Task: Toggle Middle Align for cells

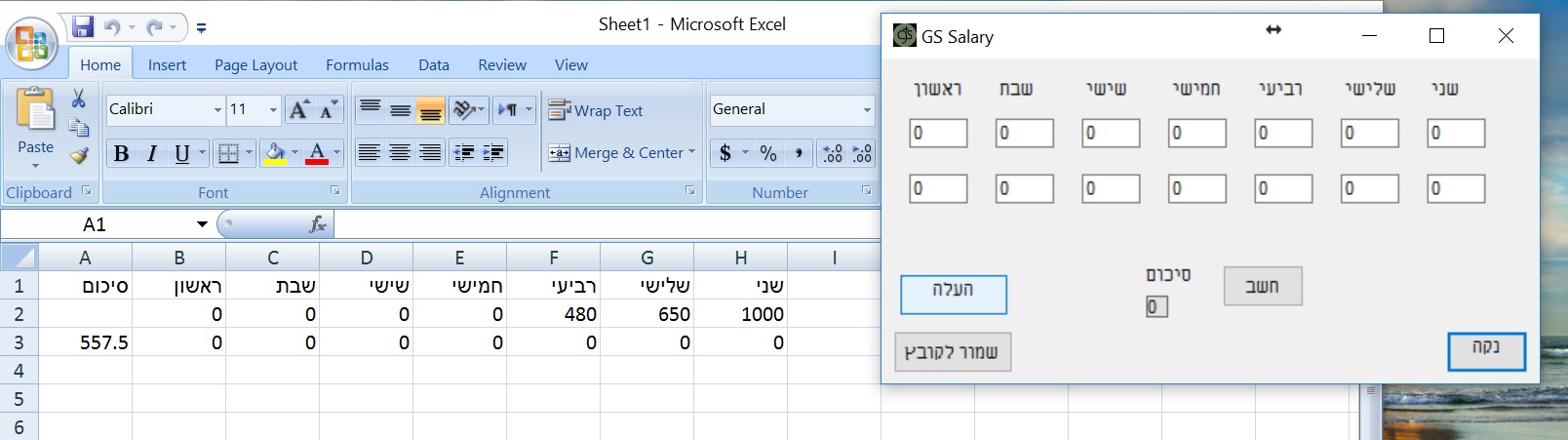Action: point(400,109)
